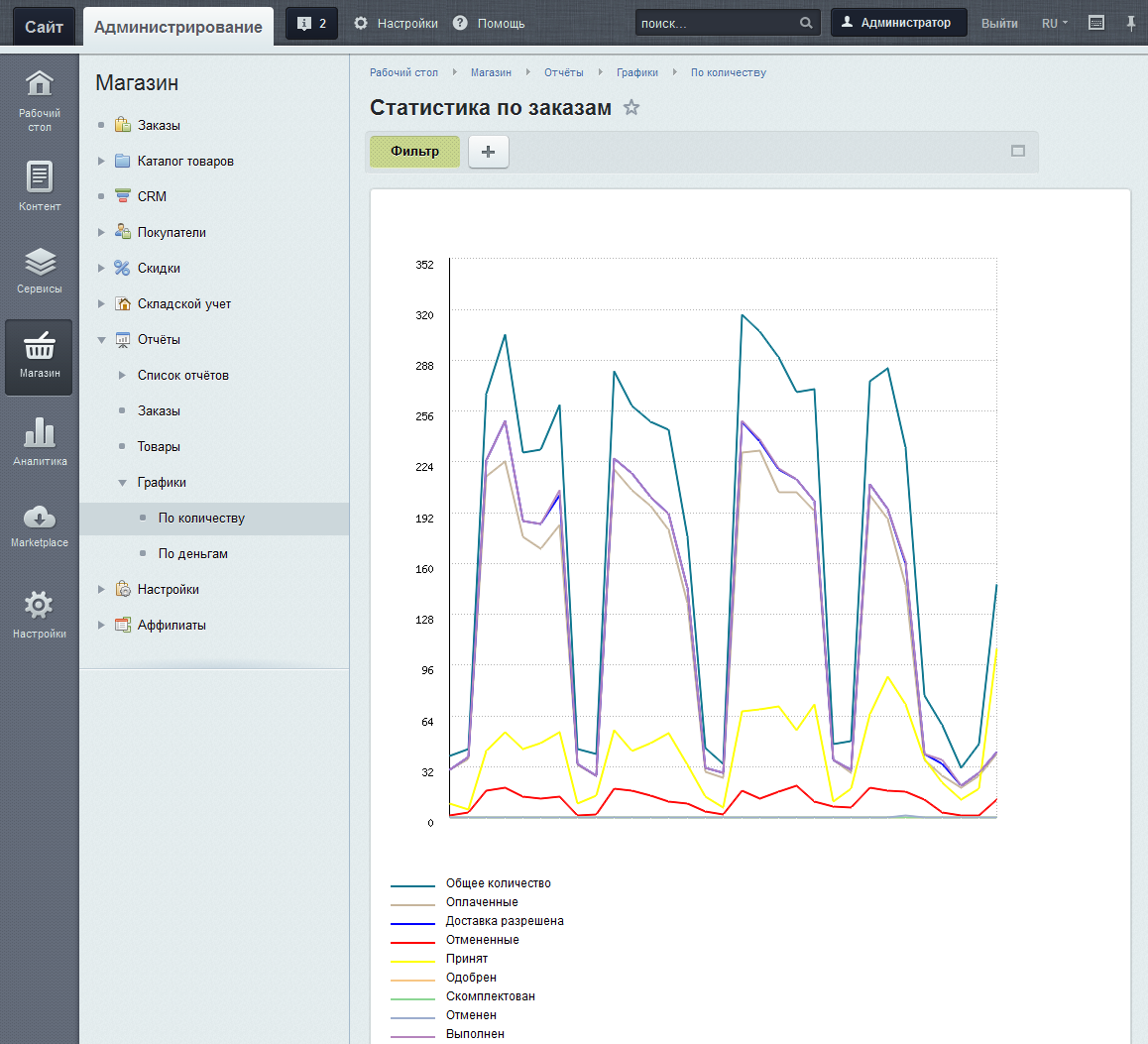Click the yellow Принят legend swatch
Image resolution: width=1148 pixels, height=1044 pixels.
tap(413, 962)
